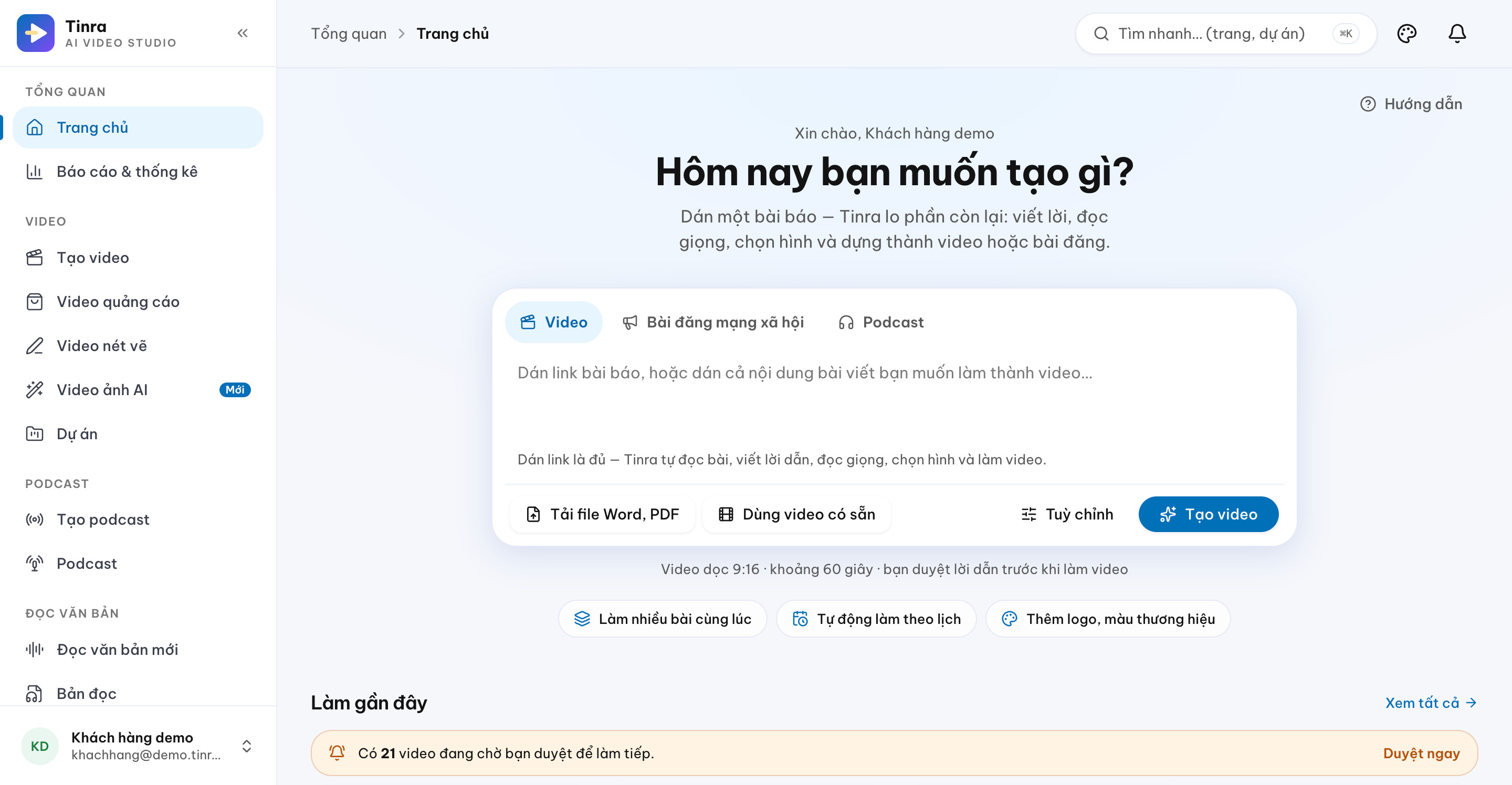Click the Tinra logo icon

[x=35, y=33]
